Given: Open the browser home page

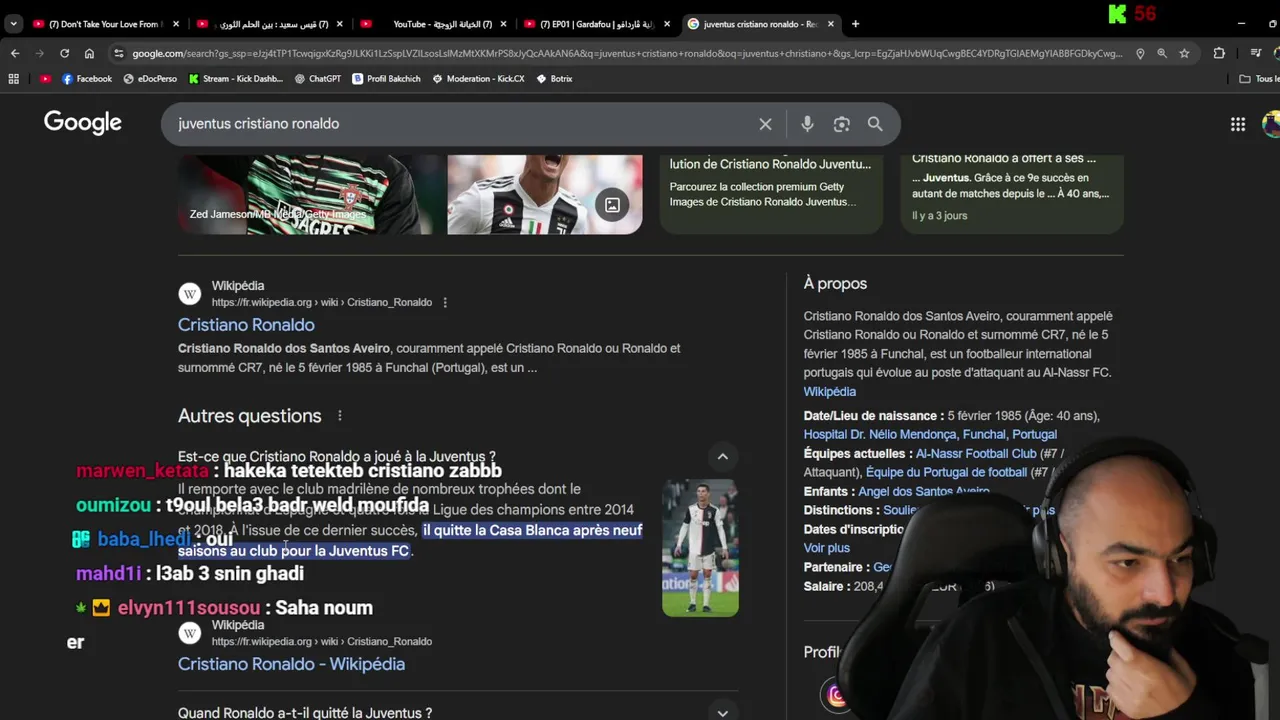Looking at the screenshot, I should (89, 53).
